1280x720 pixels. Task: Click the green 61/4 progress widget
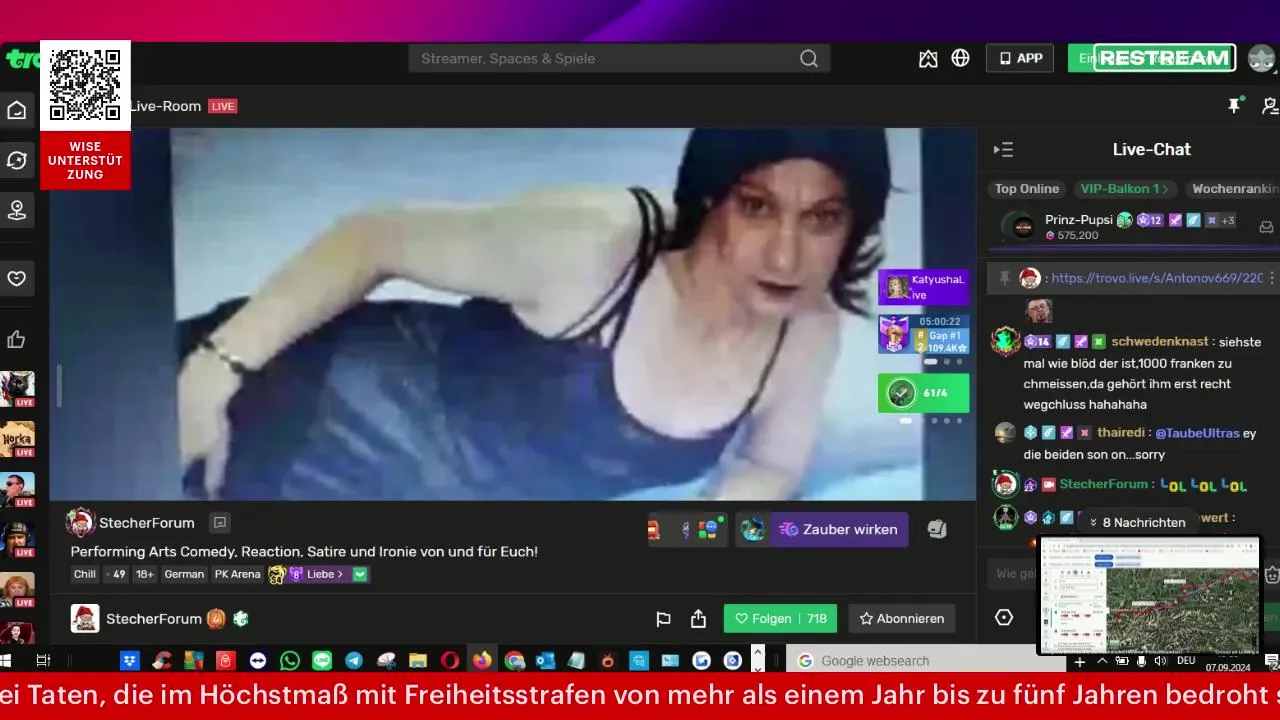point(923,393)
